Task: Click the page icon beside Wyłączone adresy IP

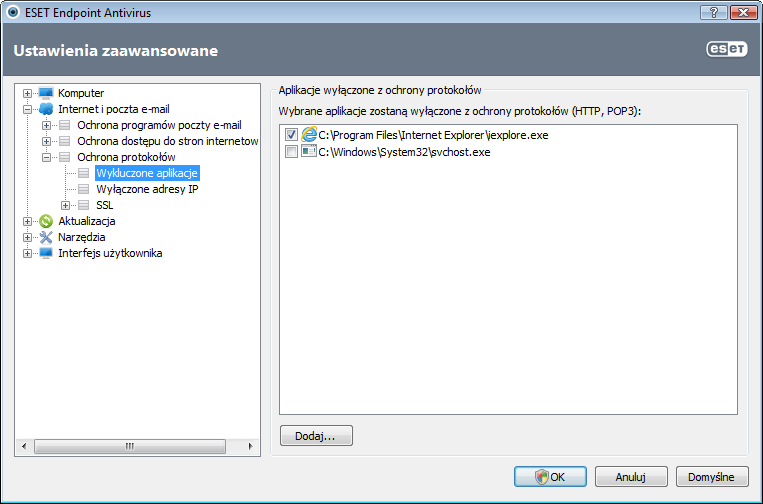Action: pos(84,189)
